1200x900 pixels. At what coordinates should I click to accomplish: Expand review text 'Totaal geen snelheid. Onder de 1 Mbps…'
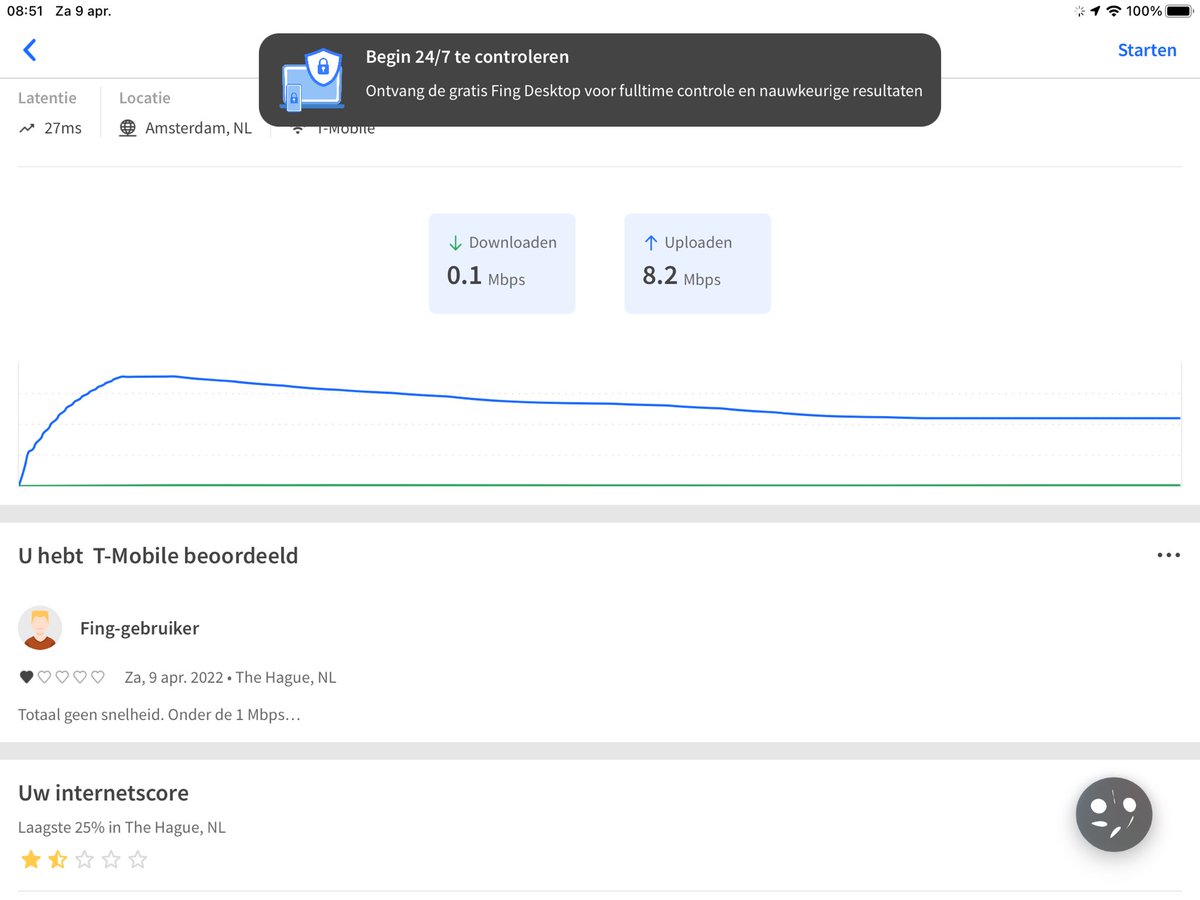click(159, 715)
